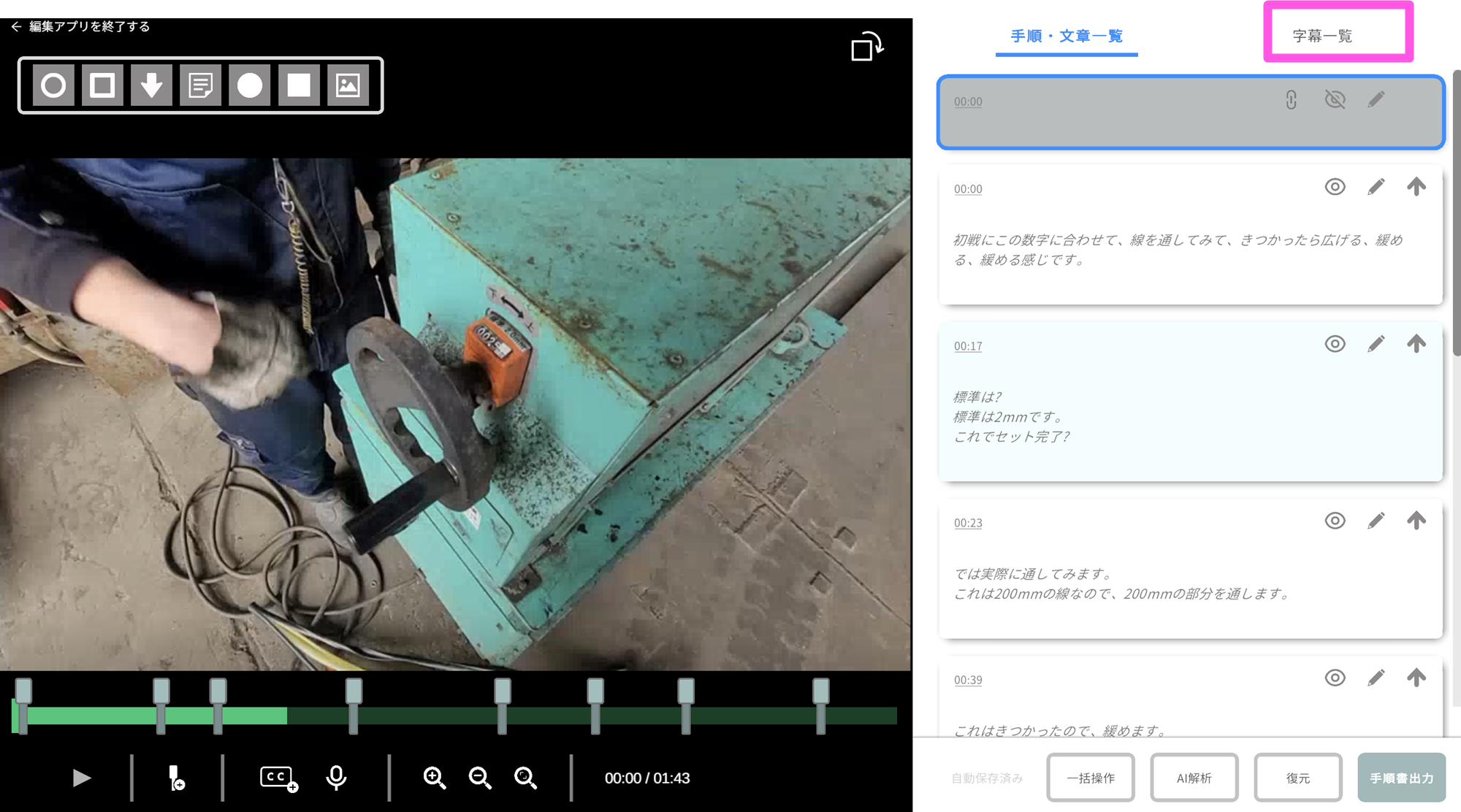The image size is (1461, 812).
Task: Select the hollow square annotation tool
Action: click(102, 85)
